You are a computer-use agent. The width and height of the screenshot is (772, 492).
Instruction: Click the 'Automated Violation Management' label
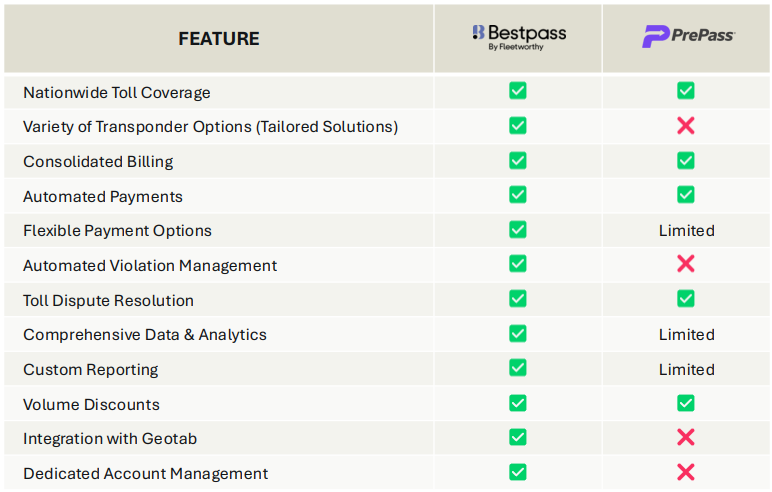click(150, 266)
